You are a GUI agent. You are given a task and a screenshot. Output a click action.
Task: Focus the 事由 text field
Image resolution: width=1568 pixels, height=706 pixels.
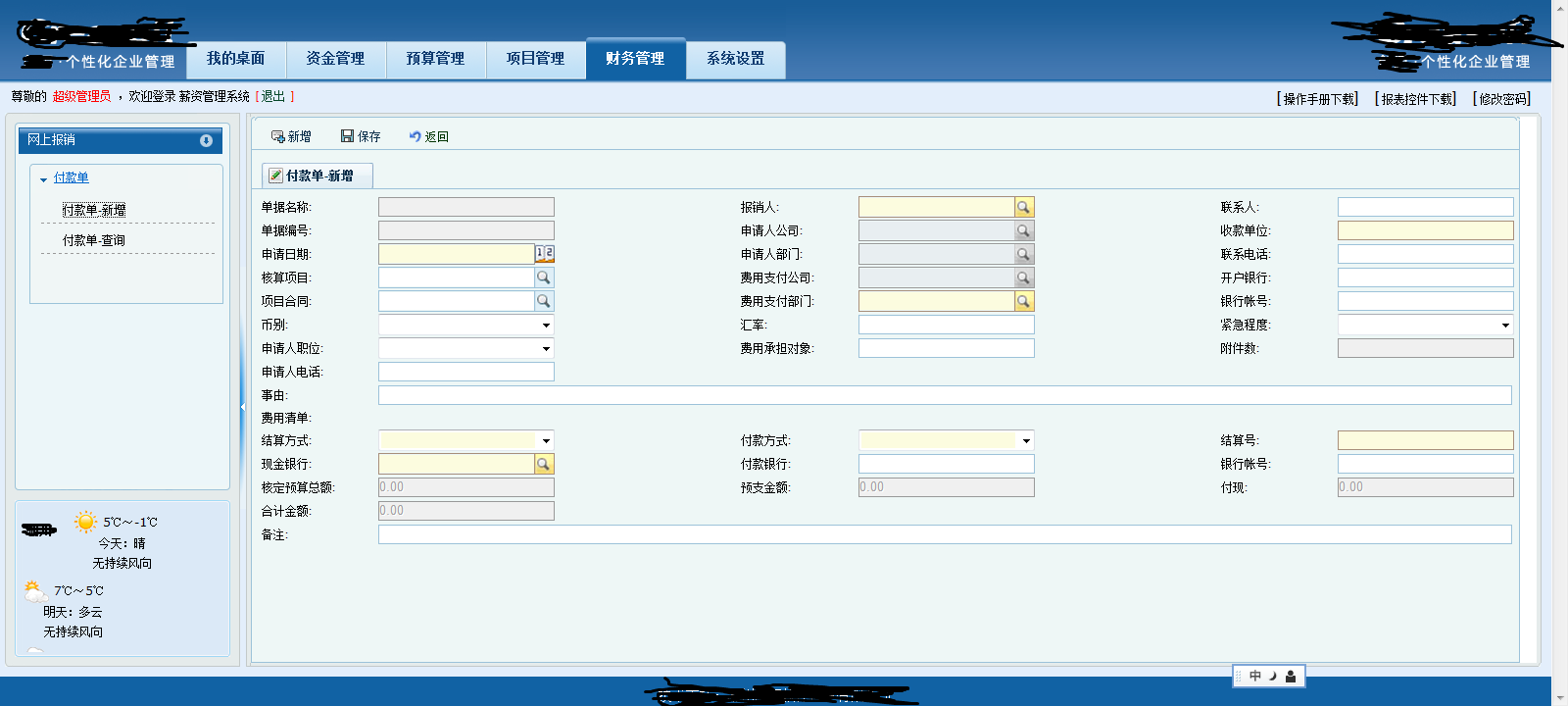[945, 395]
